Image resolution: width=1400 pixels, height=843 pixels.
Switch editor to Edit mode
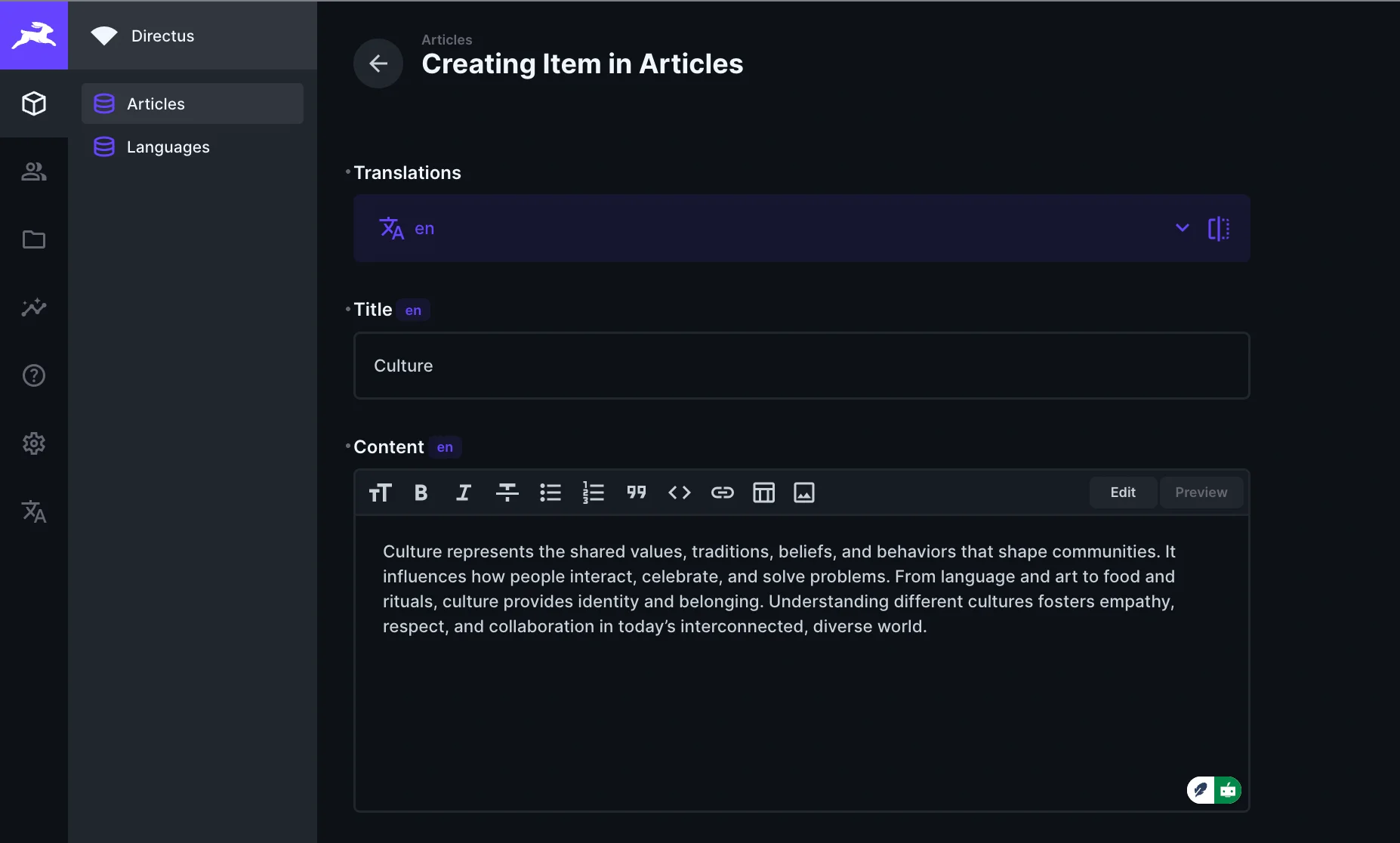[x=1122, y=493]
